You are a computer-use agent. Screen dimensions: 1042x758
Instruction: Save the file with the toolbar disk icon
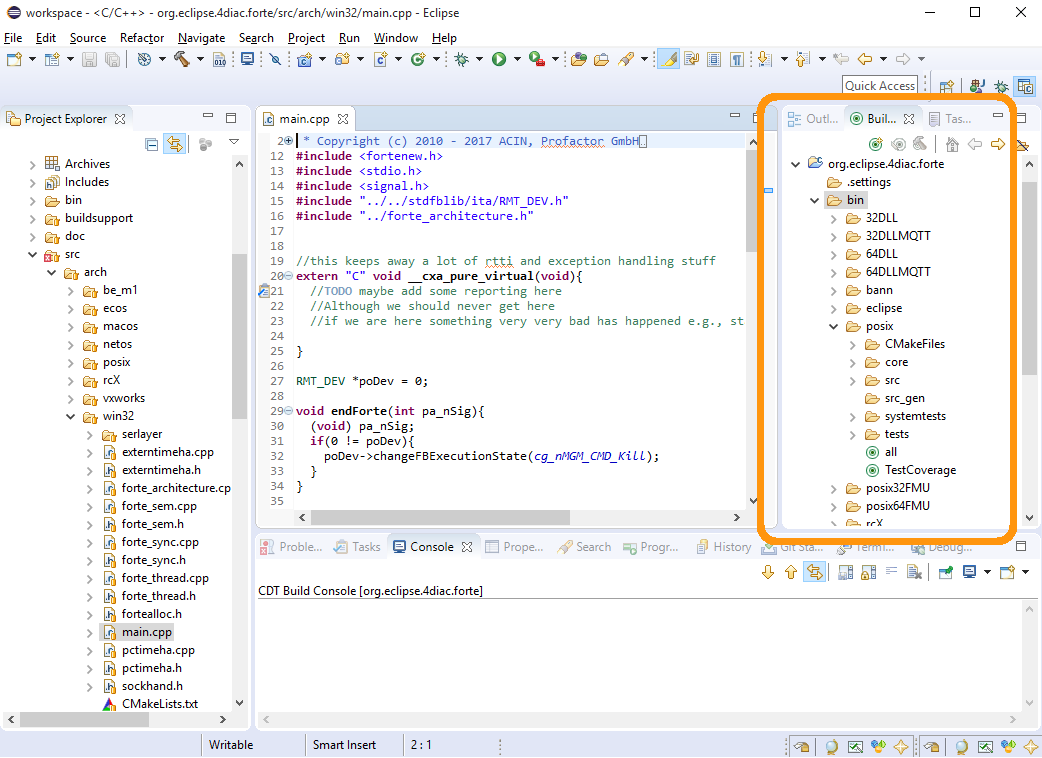click(88, 60)
